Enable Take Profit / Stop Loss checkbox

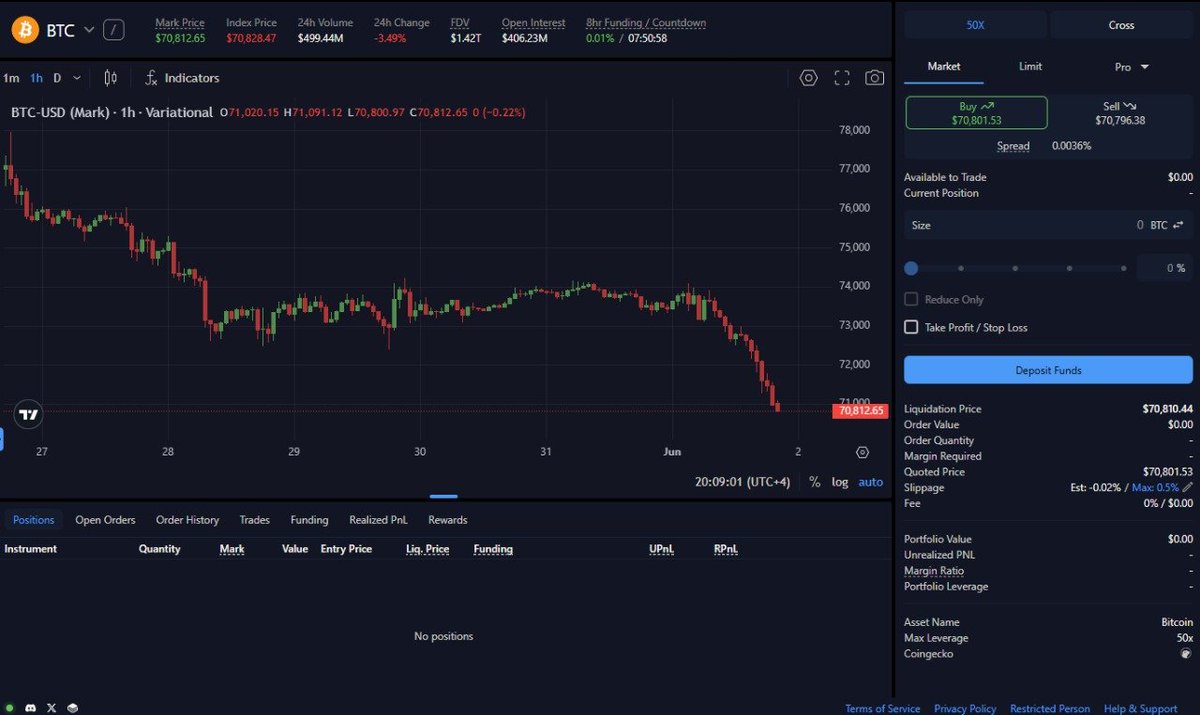tap(911, 327)
